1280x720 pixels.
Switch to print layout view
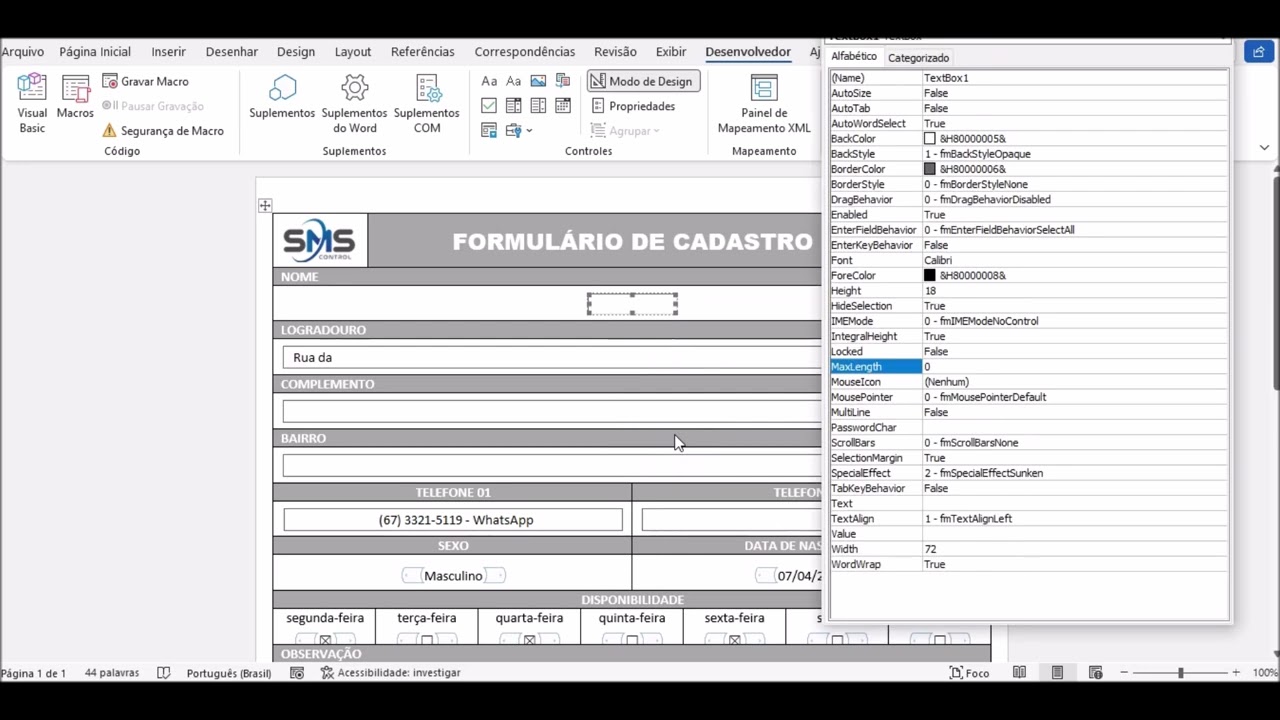click(1057, 673)
